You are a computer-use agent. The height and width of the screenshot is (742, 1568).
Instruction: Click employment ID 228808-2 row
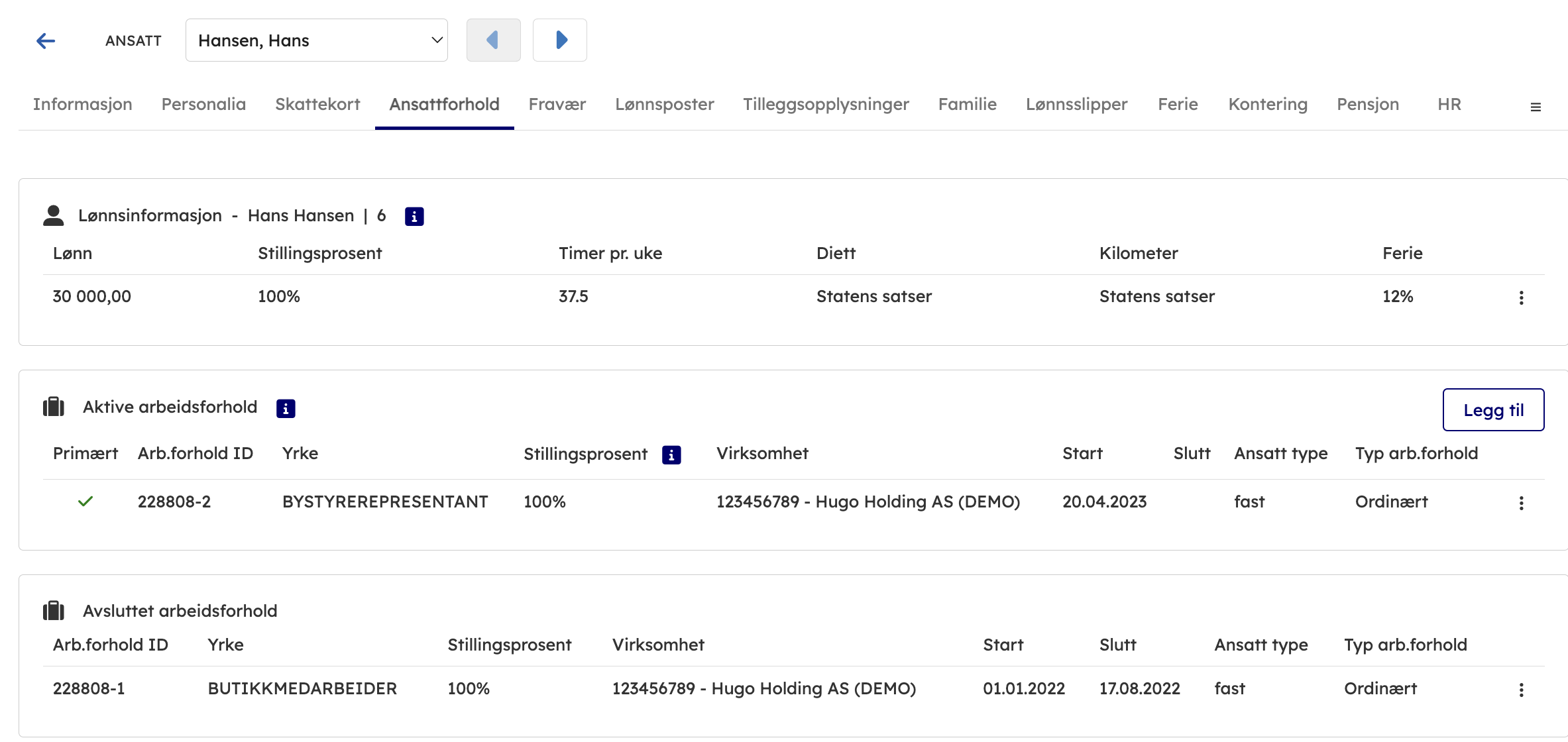coord(174,502)
